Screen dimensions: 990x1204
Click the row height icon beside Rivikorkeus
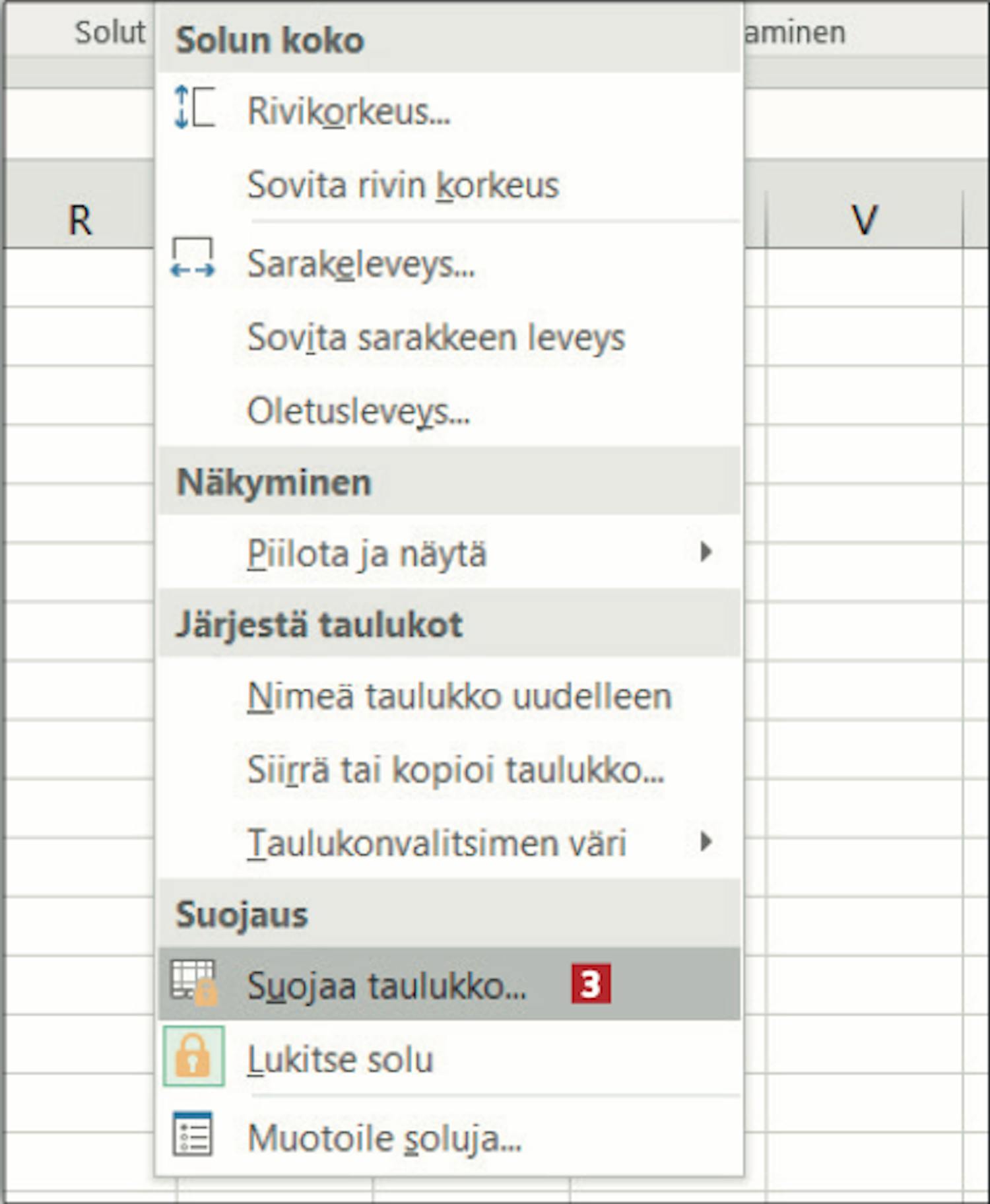(x=193, y=108)
